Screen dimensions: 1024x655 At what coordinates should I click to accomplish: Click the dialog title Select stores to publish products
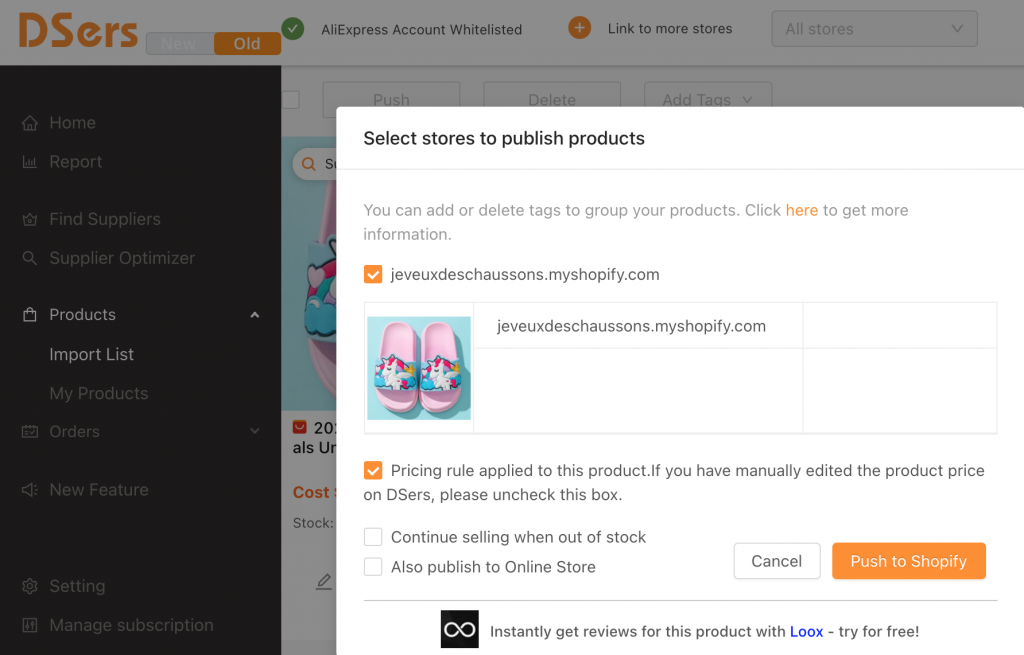504,138
